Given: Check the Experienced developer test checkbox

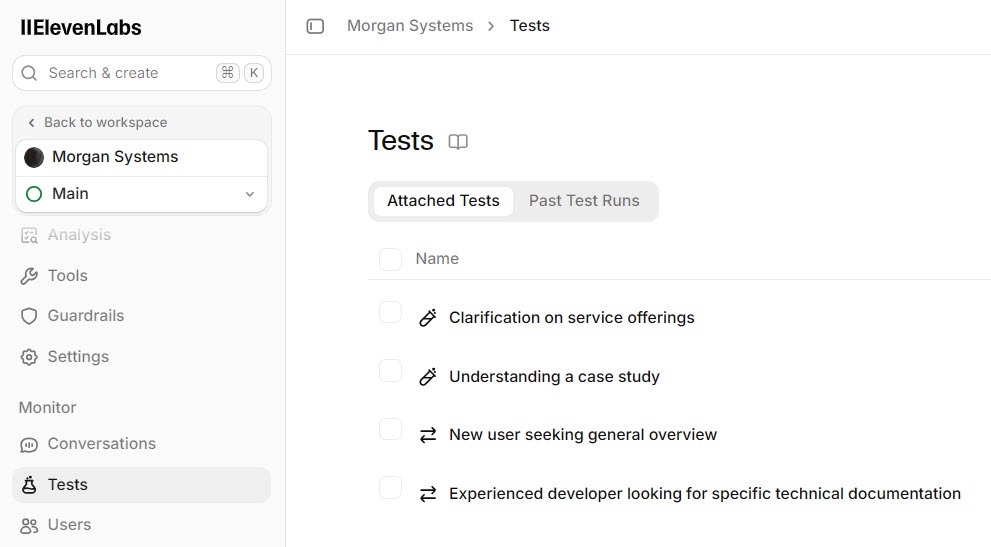Looking at the screenshot, I should click(390, 488).
